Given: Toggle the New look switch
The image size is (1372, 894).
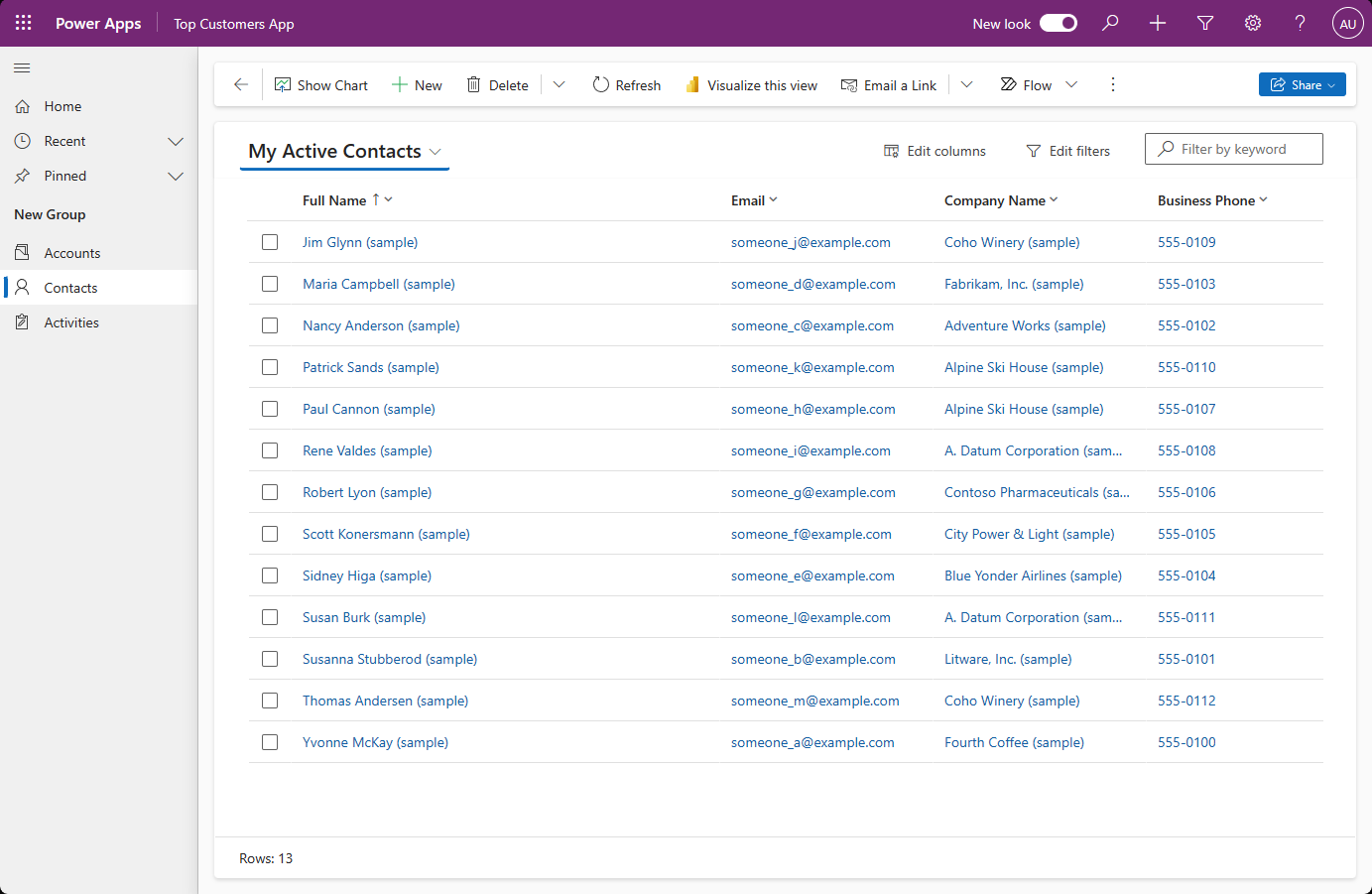Looking at the screenshot, I should click(x=1058, y=22).
